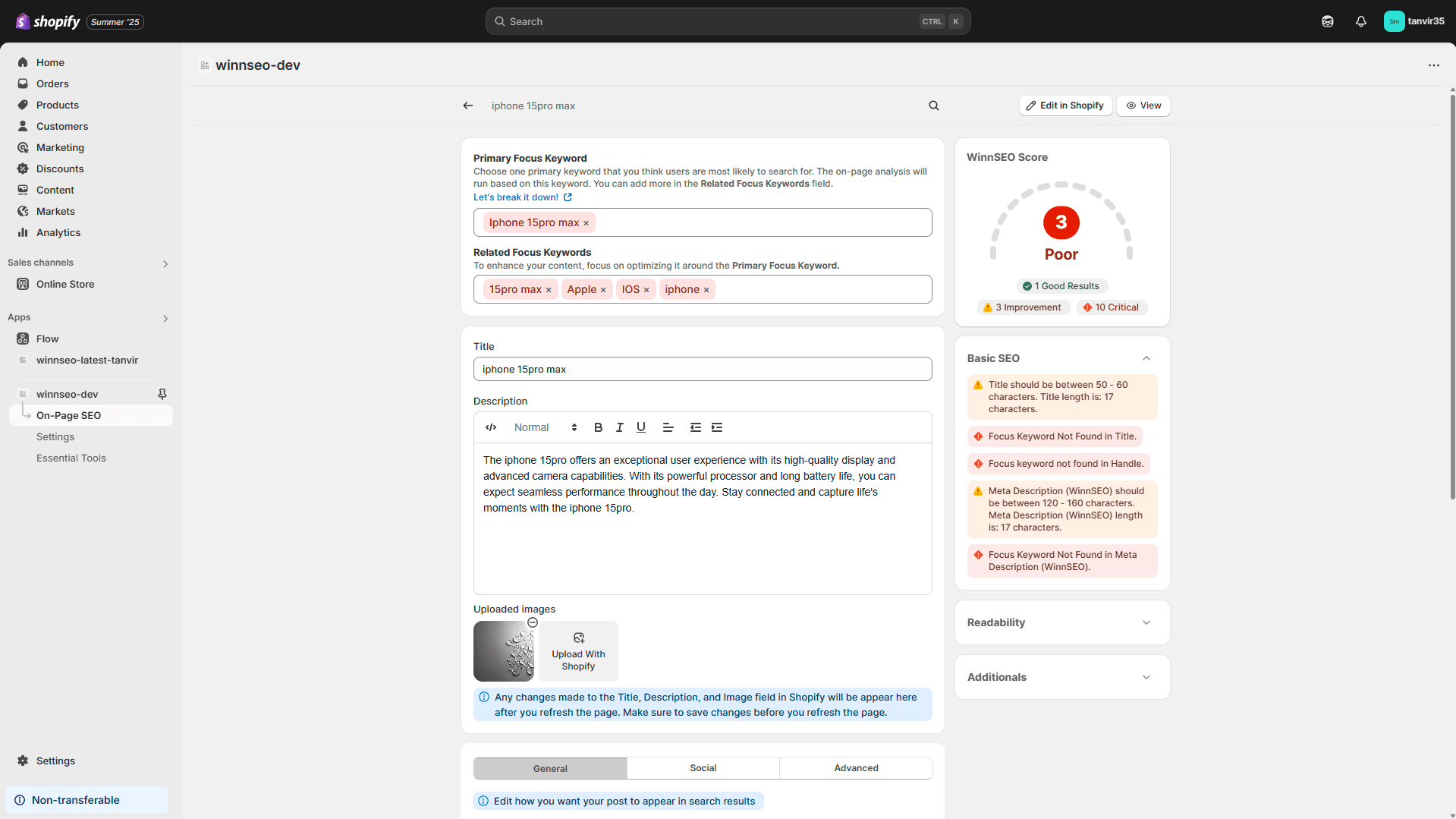Click the underline formatting icon
The width and height of the screenshot is (1456, 819).
(641, 427)
